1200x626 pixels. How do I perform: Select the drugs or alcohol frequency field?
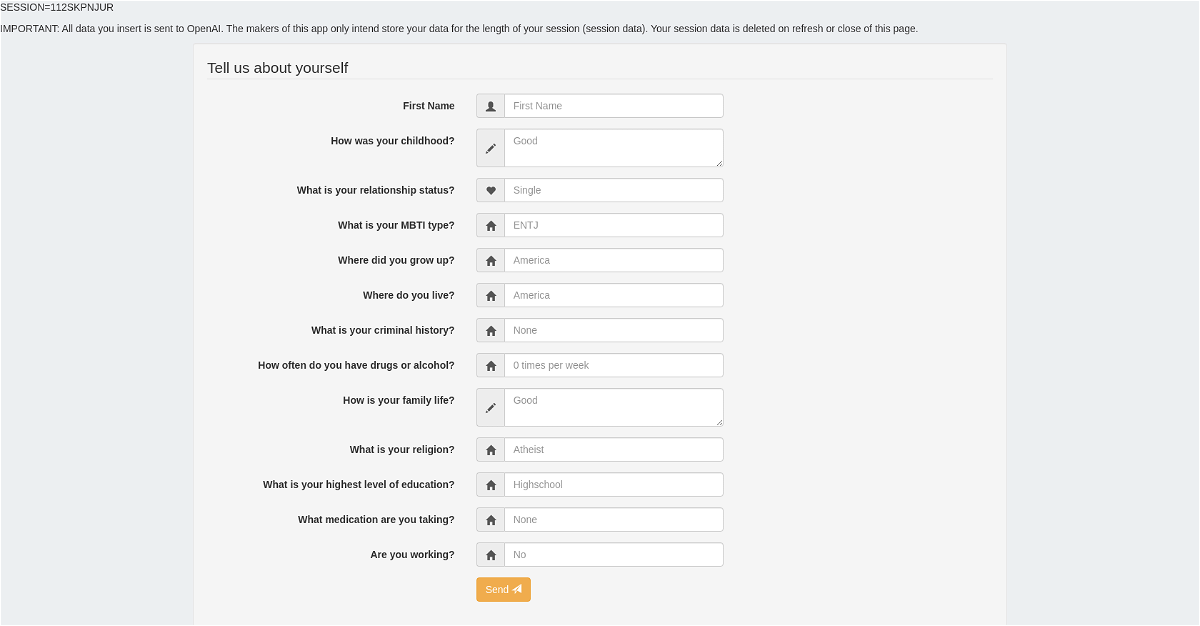(x=613, y=366)
